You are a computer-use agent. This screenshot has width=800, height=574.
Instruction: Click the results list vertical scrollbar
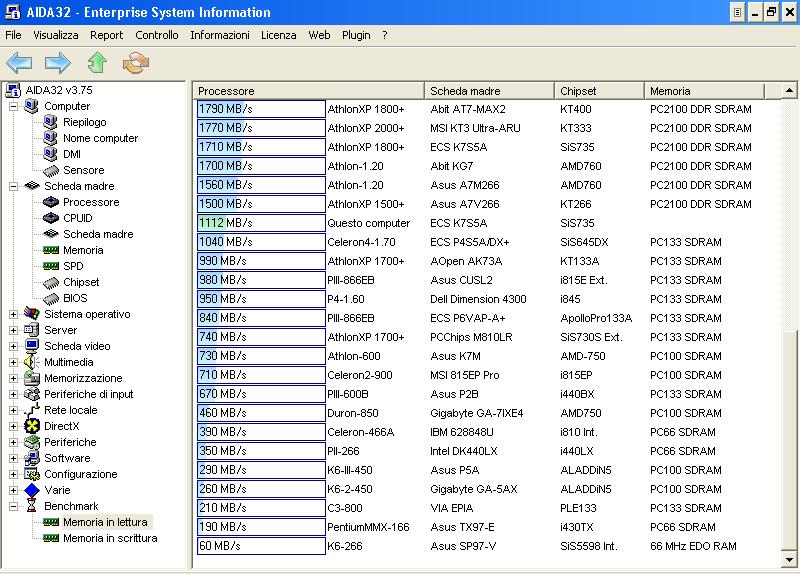[790, 430]
